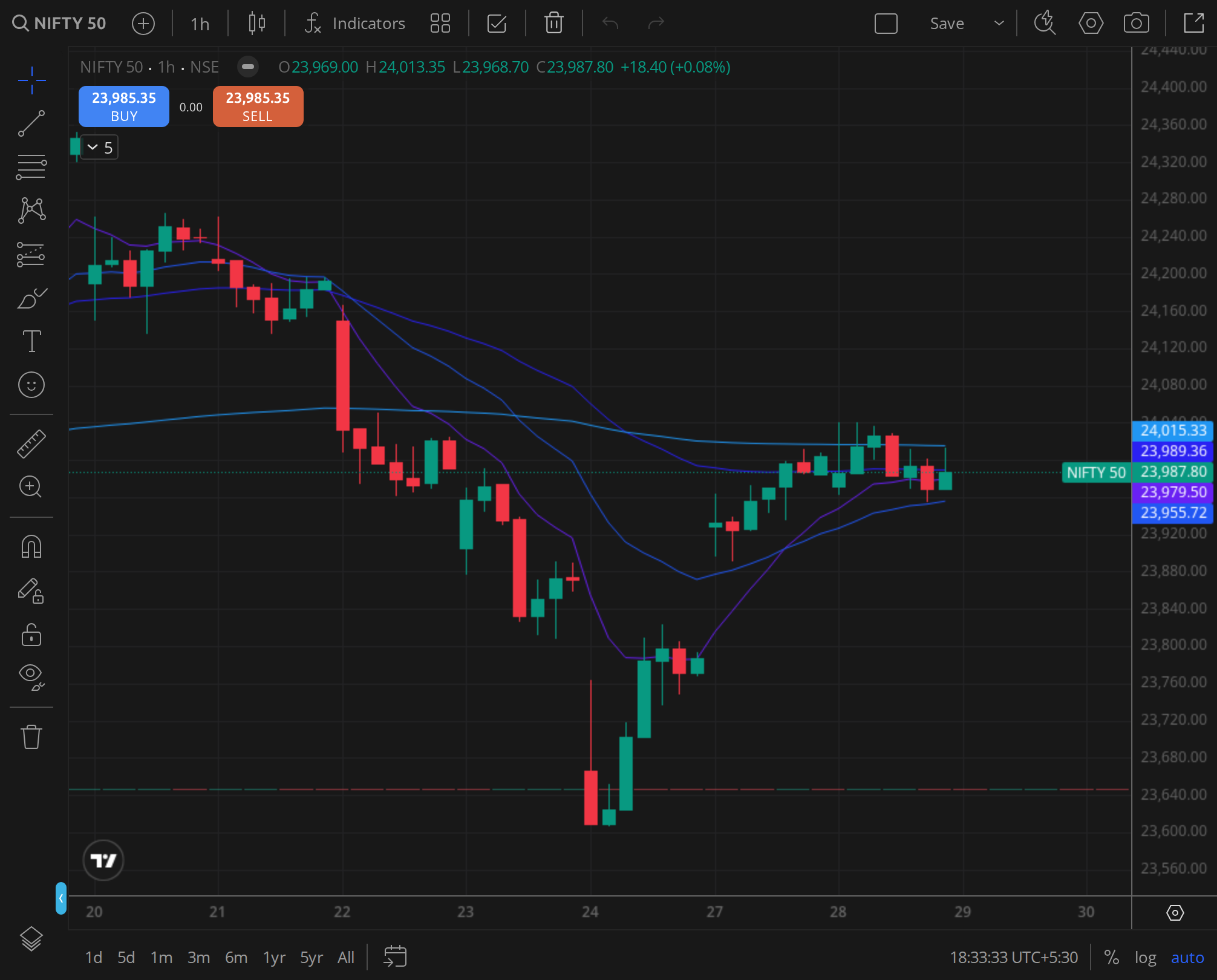Click the 23,989.36 indicator value label
The height and width of the screenshot is (980, 1217).
point(1173,451)
